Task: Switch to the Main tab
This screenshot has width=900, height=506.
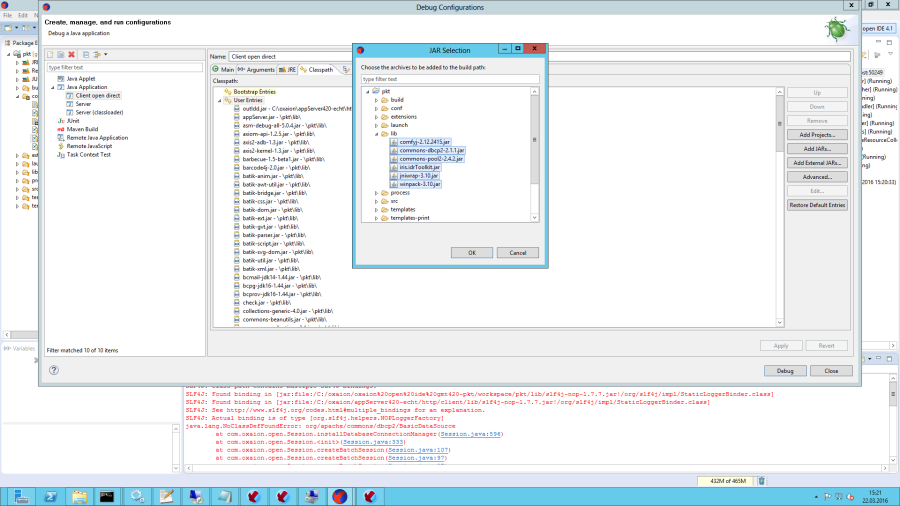Action: point(223,69)
